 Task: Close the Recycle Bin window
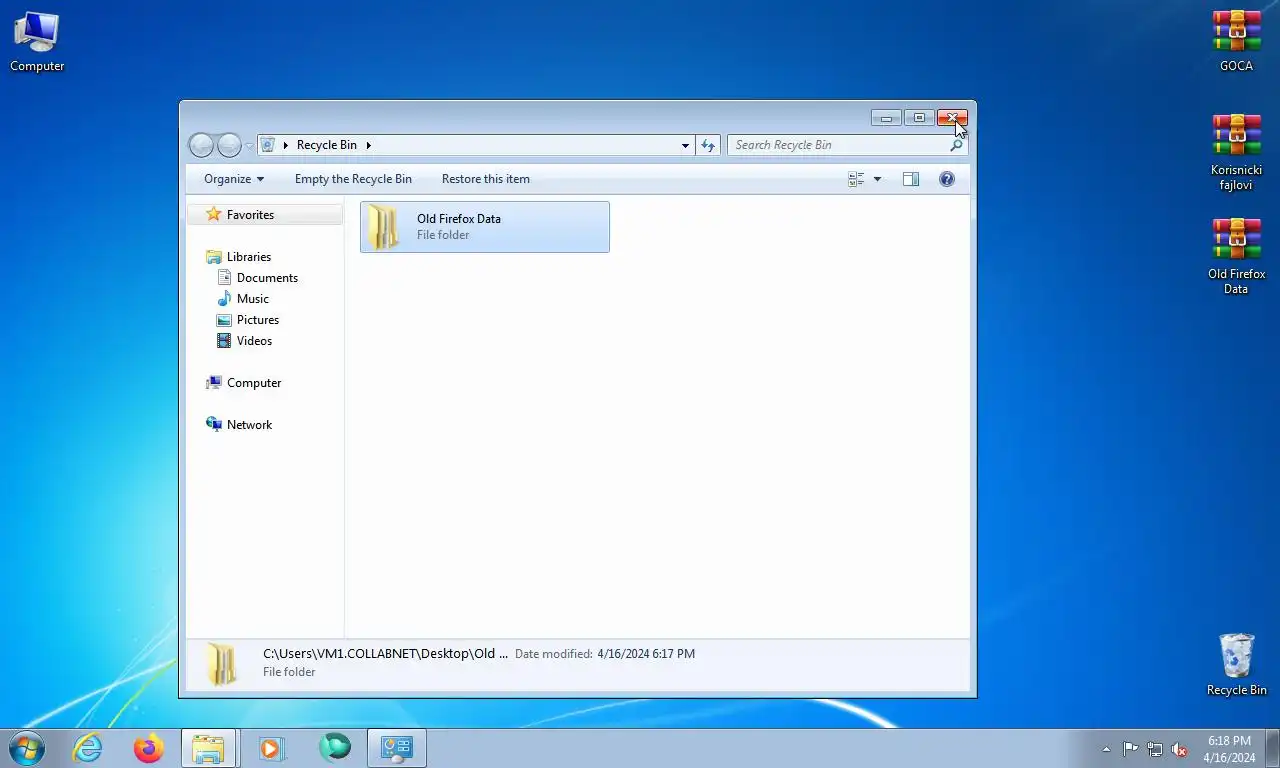pyautogui.click(x=952, y=118)
